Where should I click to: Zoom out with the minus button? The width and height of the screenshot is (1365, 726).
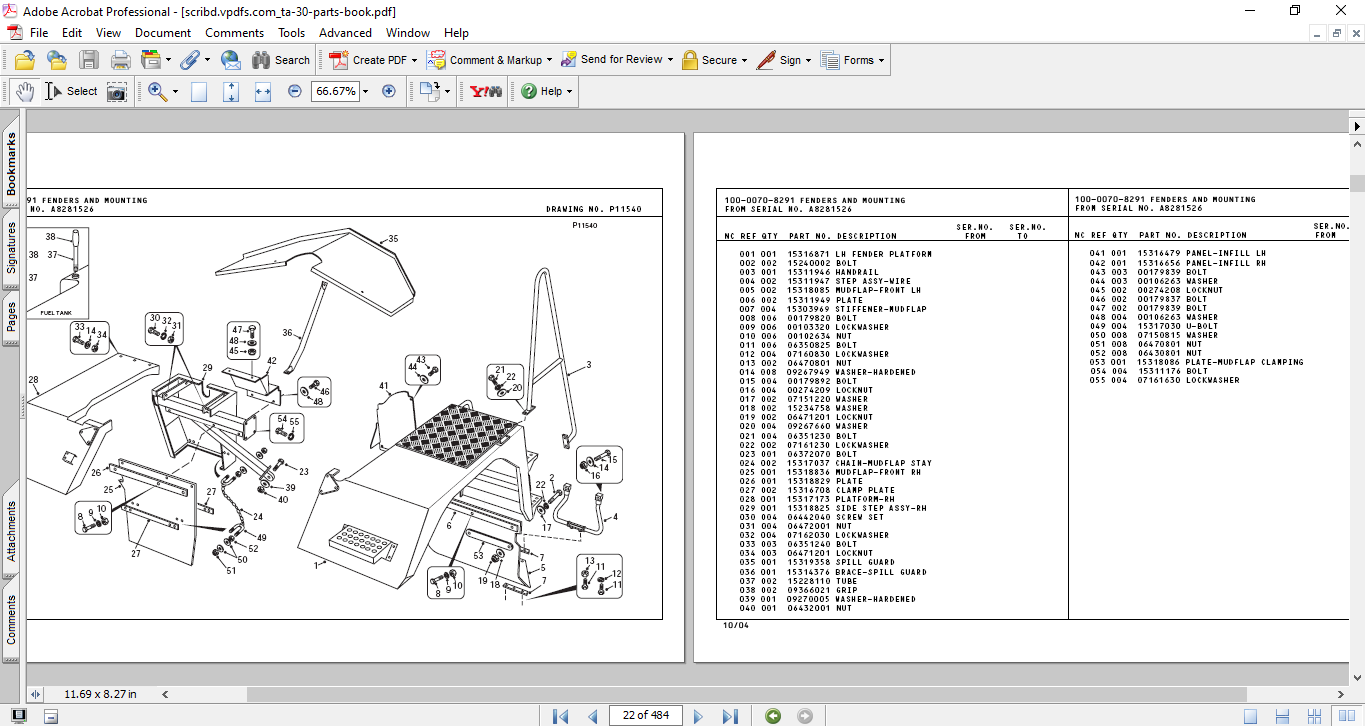point(294,91)
